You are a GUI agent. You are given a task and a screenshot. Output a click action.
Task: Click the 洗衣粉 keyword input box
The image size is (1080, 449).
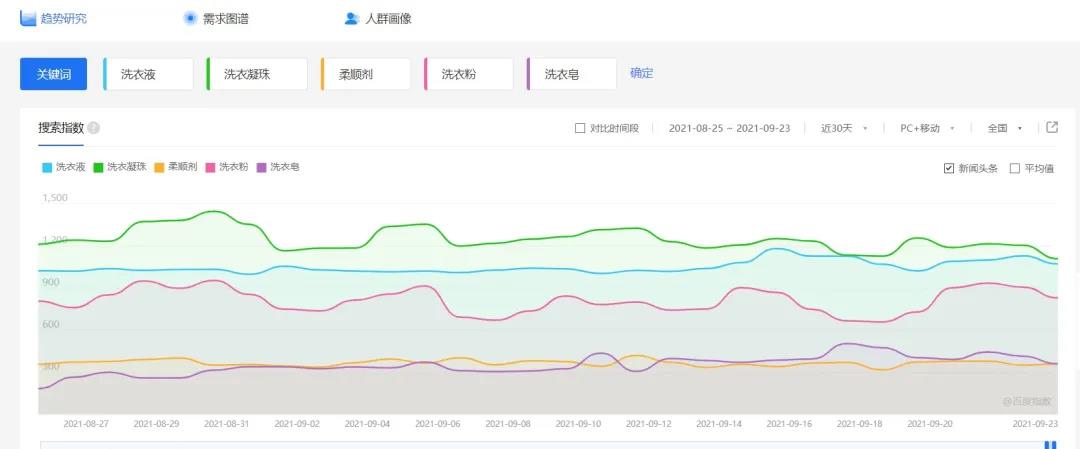point(470,74)
